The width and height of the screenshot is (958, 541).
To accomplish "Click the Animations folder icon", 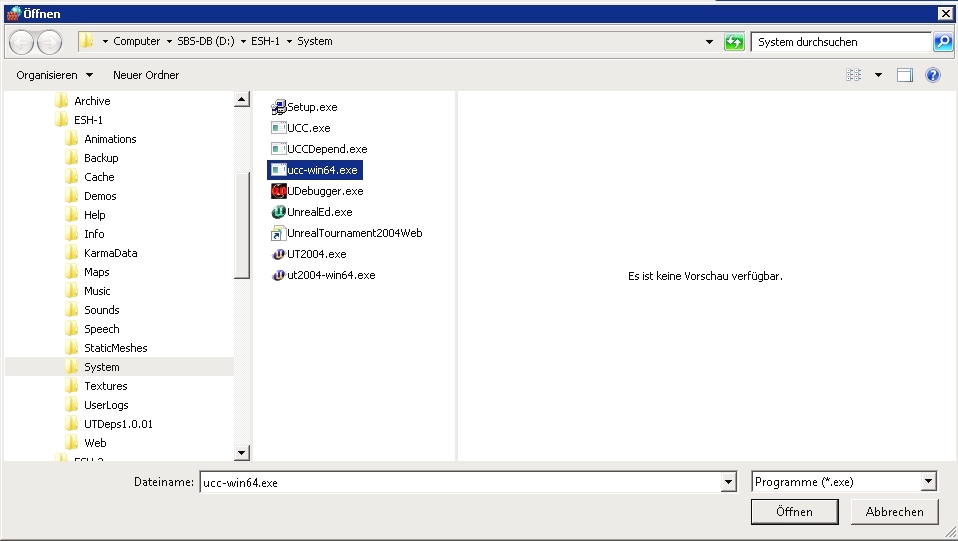I will (71, 138).
